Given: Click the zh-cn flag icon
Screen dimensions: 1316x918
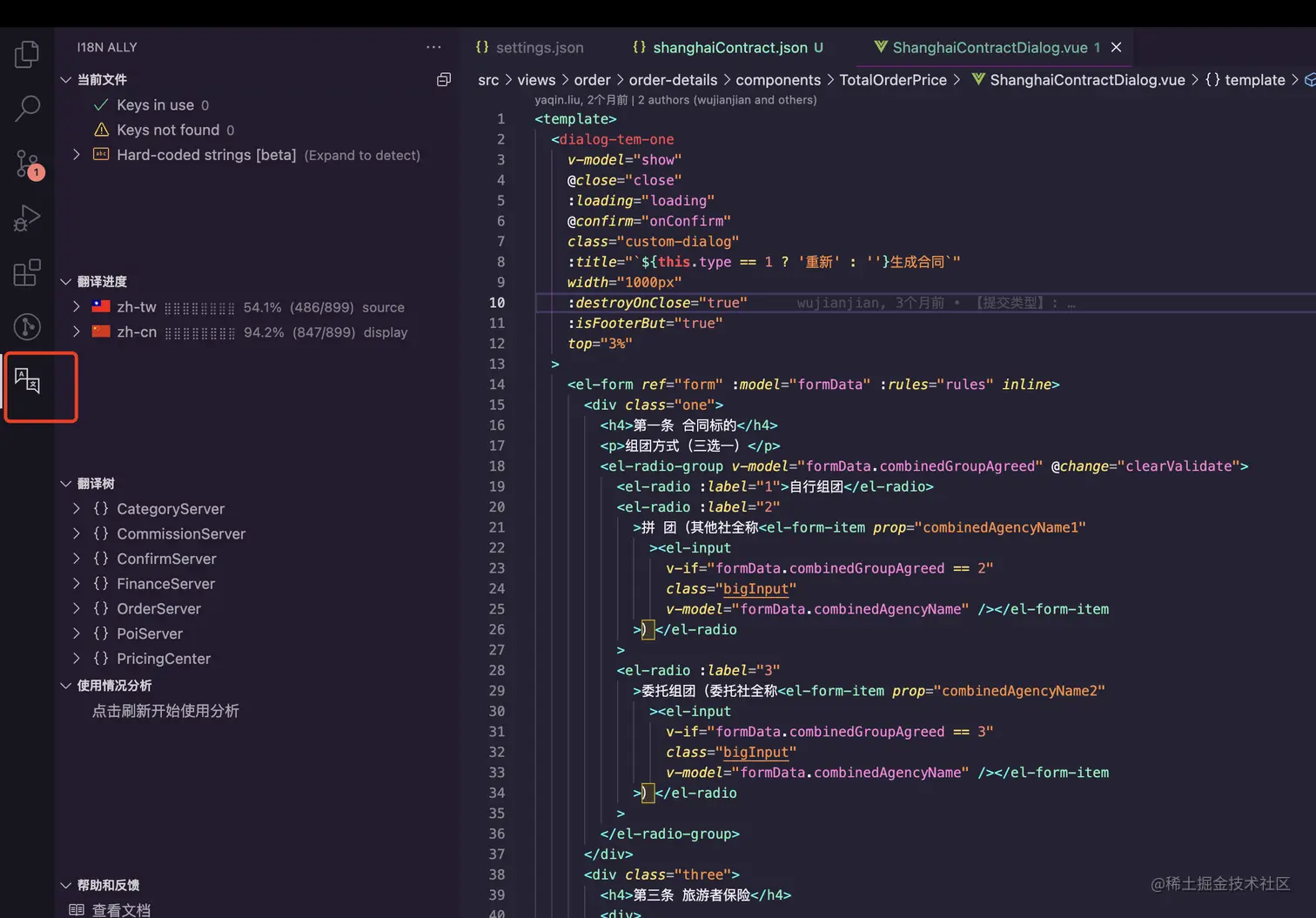Looking at the screenshot, I should tap(101, 332).
